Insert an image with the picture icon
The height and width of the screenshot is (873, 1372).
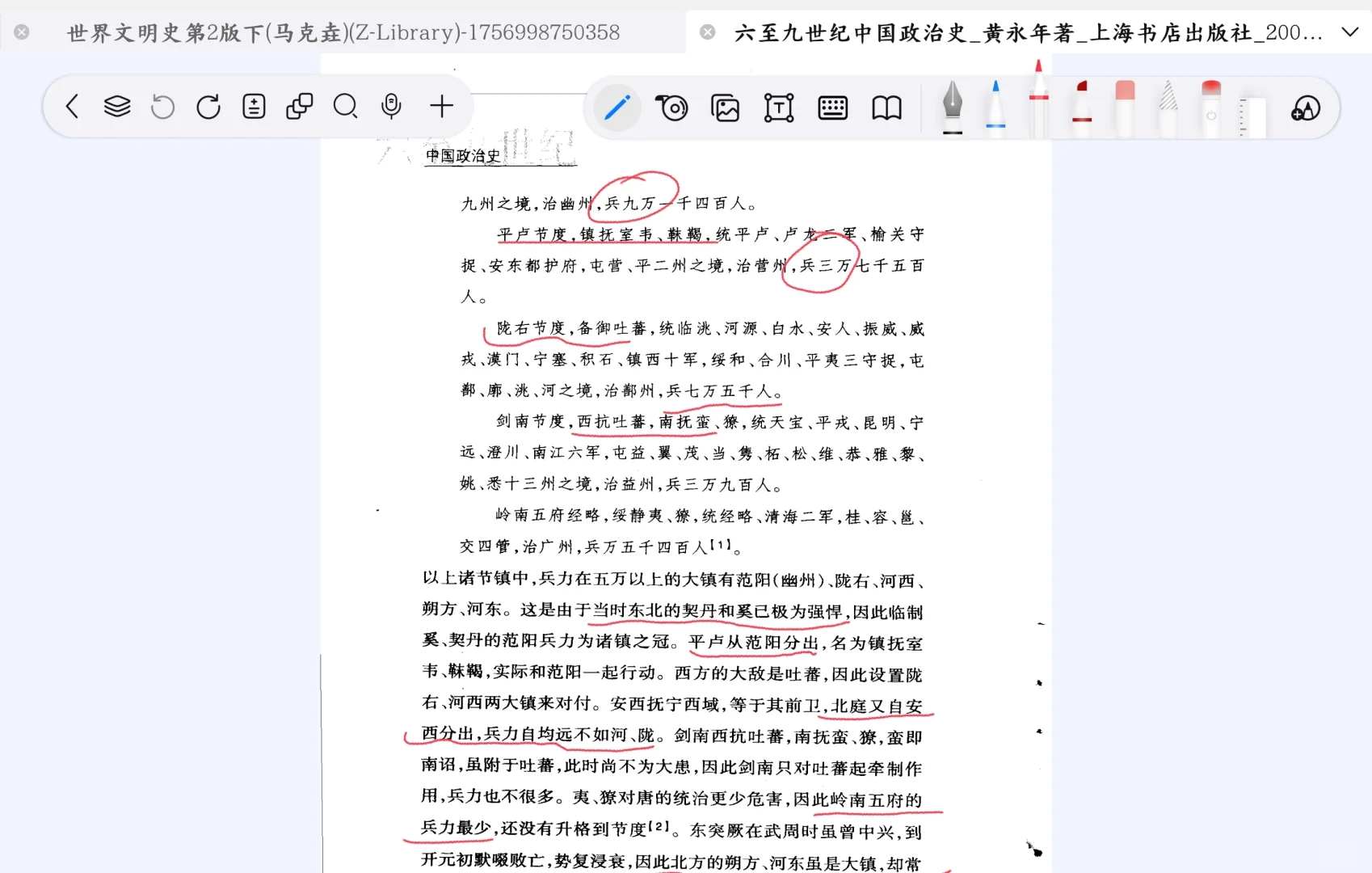pos(725,108)
